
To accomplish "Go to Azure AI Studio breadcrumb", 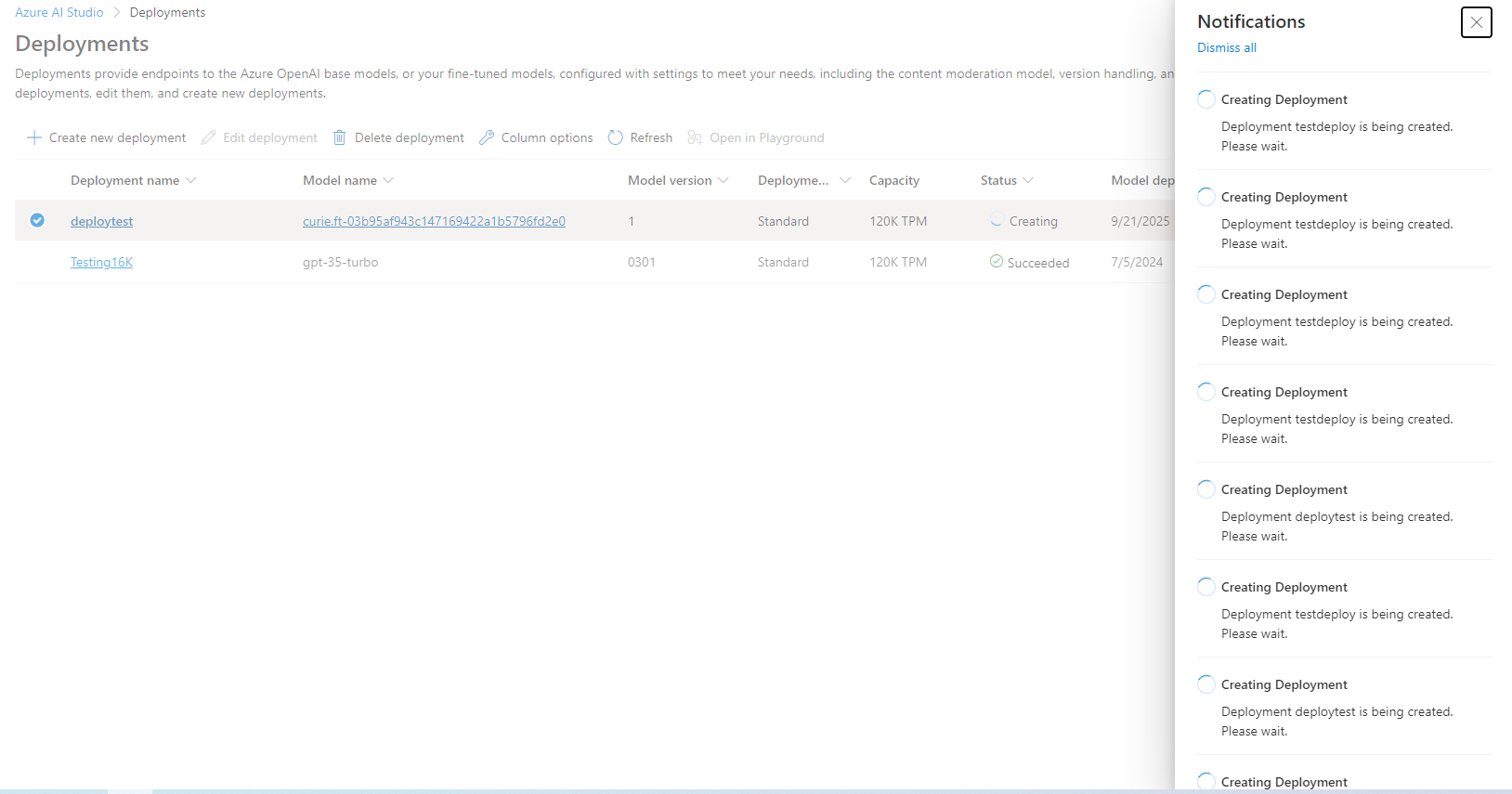I will click(x=59, y=12).
